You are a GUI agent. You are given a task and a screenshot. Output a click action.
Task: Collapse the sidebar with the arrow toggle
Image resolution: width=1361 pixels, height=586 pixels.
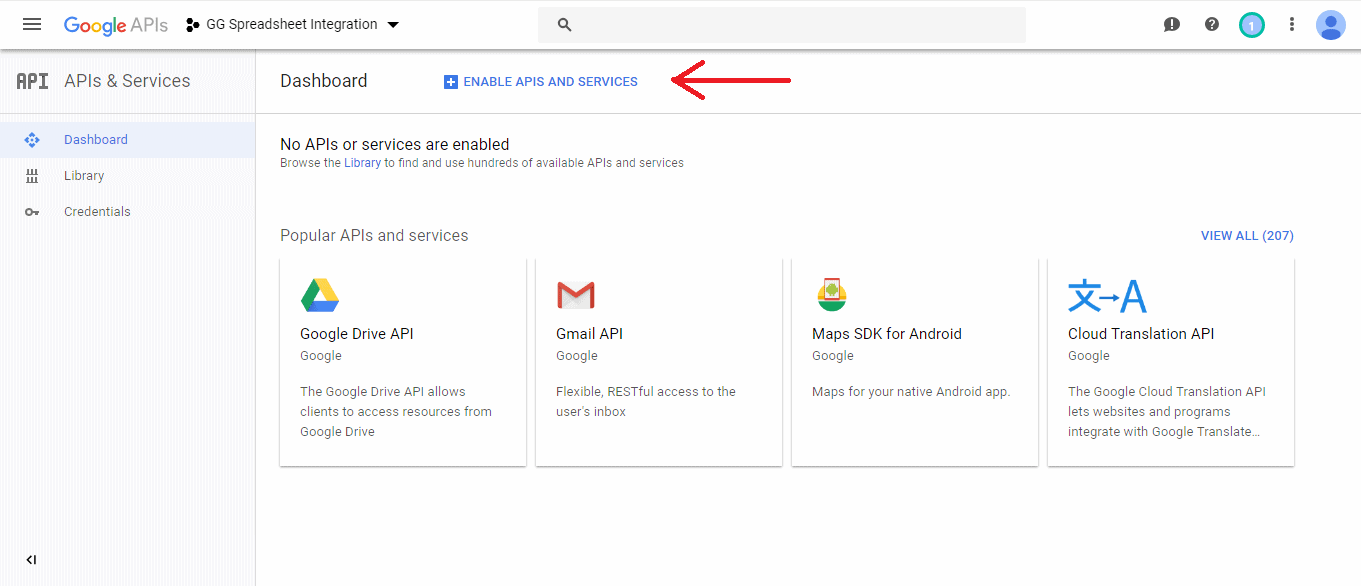(x=31, y=560)
